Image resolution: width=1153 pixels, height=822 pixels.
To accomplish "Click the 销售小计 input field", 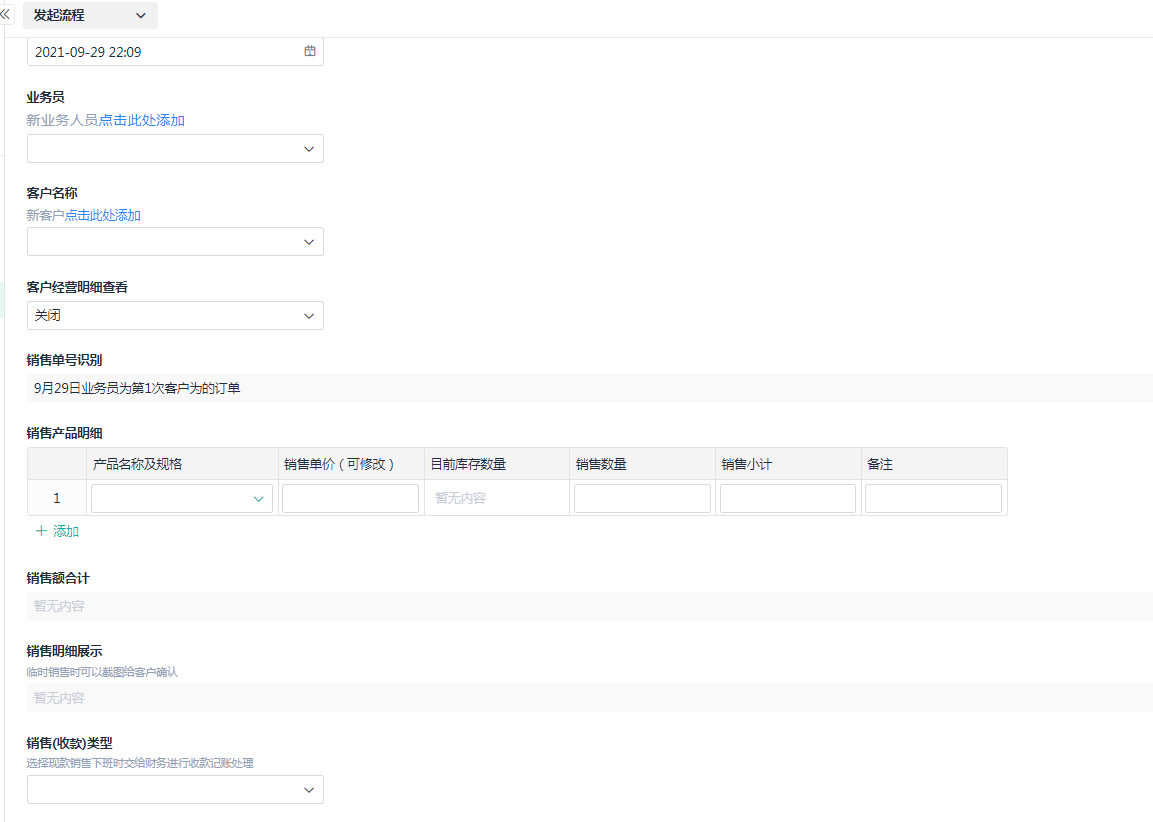I will 788,498.
